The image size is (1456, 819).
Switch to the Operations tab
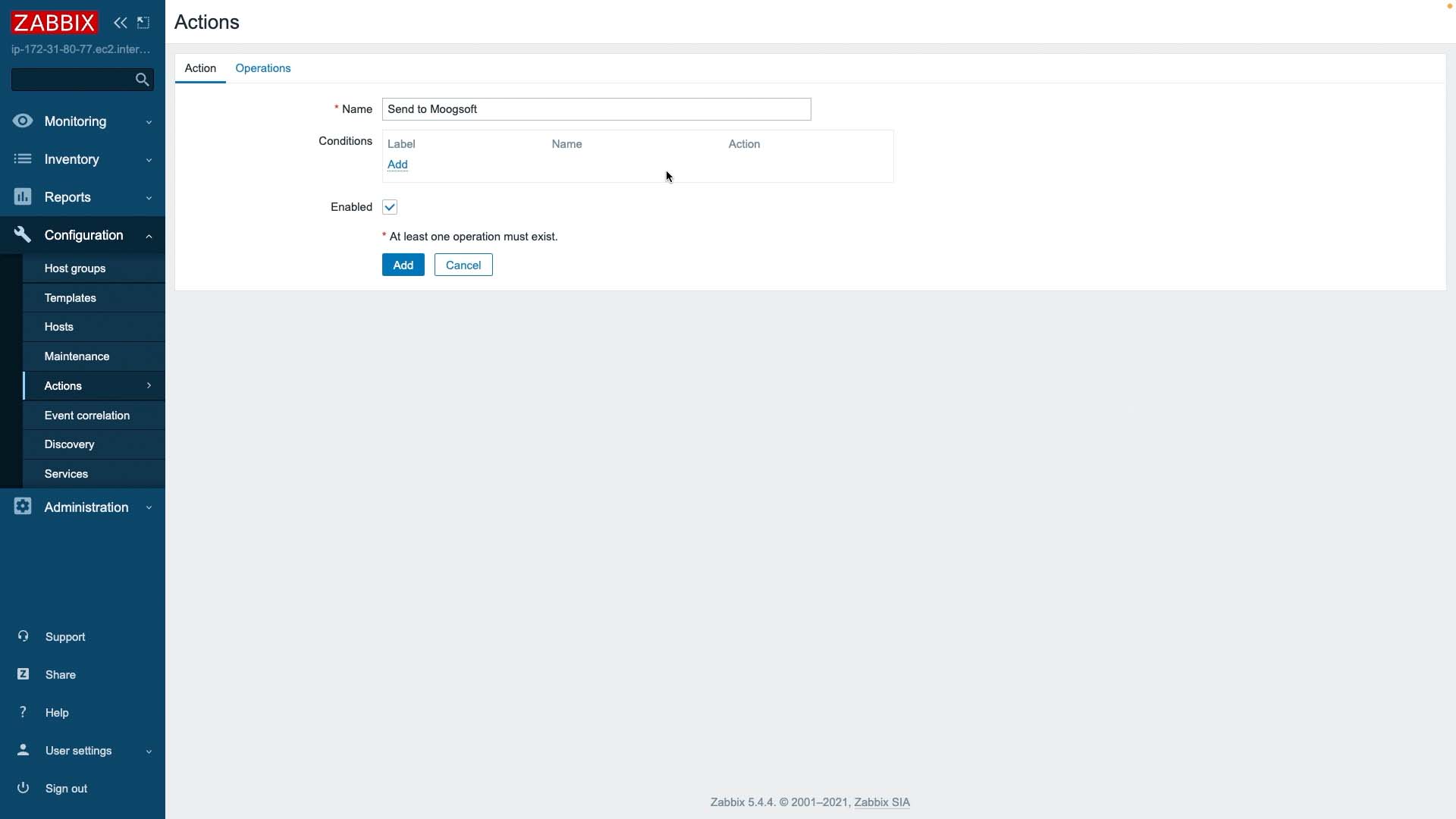click(x=262, y=68)
